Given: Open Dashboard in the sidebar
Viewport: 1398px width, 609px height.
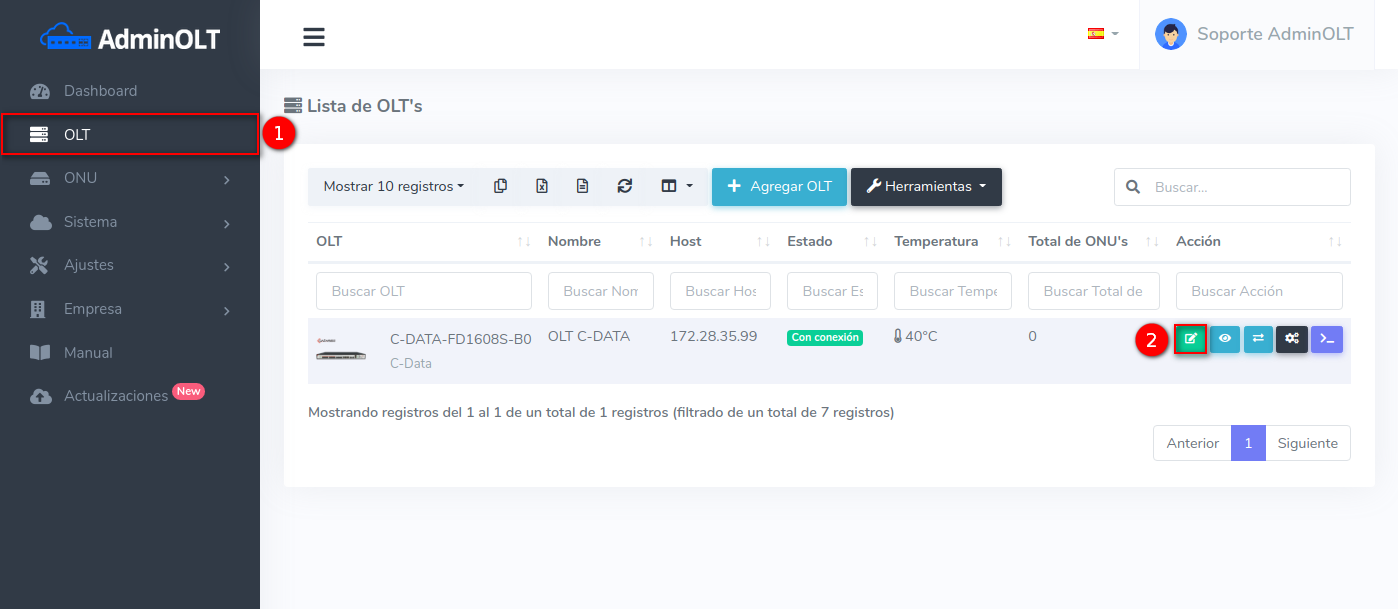Looking at the screenshot, I should [x=100, y=91].
